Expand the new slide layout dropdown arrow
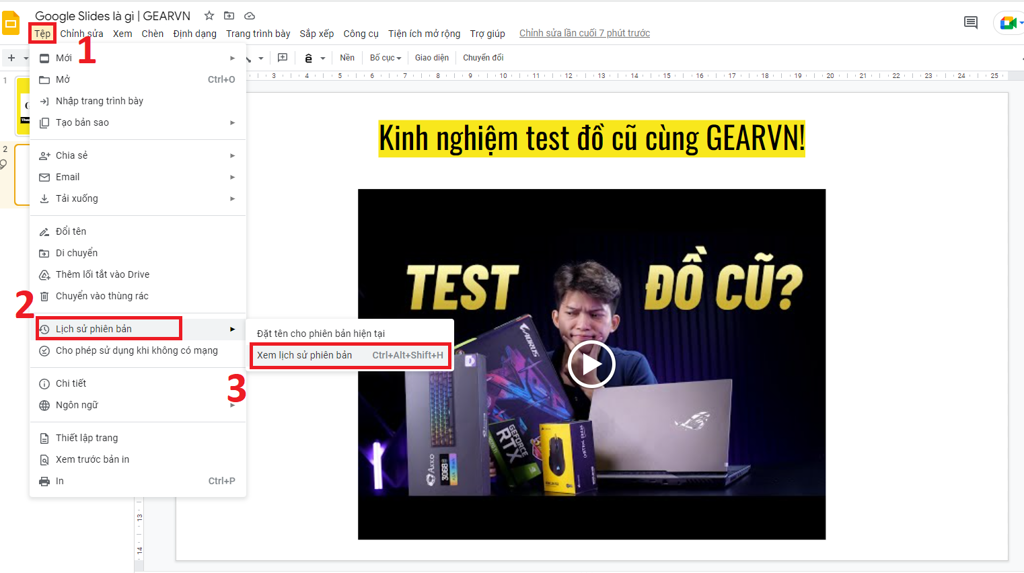Screen dimensions: 1024x573 [x=25, y=58]
